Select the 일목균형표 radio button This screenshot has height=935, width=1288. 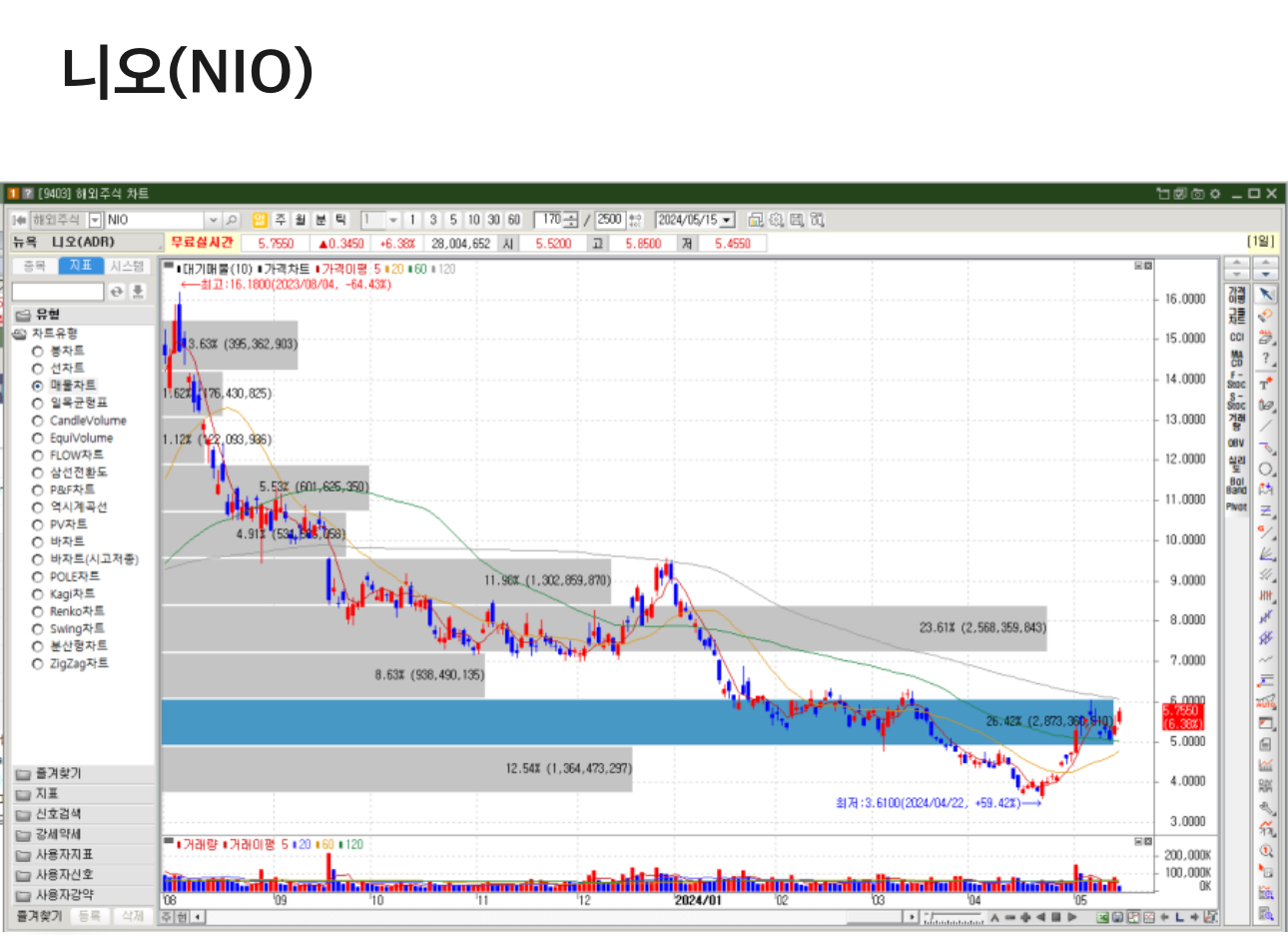38,404
